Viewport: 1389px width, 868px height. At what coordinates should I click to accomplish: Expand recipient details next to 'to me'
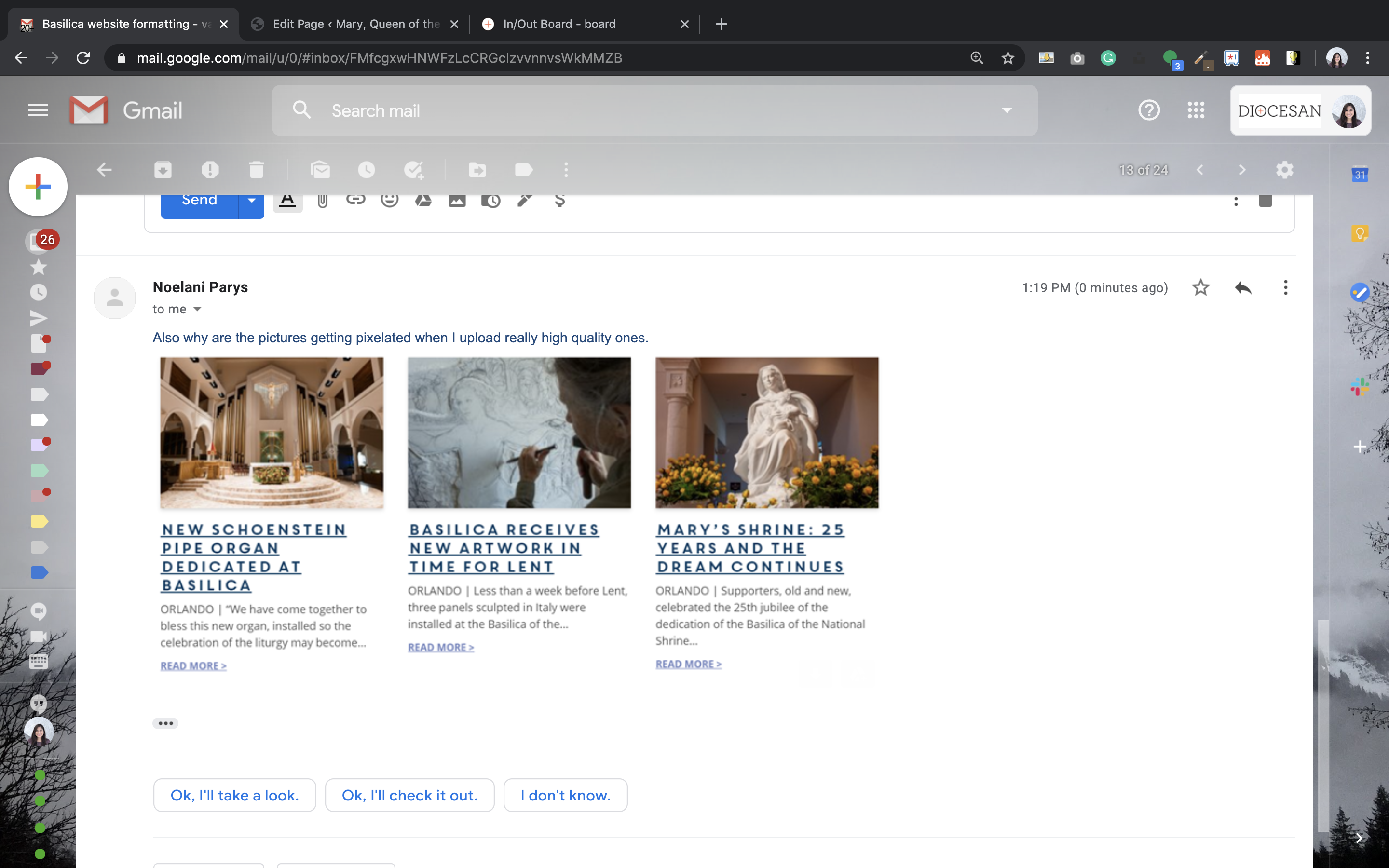click(197, 310)
